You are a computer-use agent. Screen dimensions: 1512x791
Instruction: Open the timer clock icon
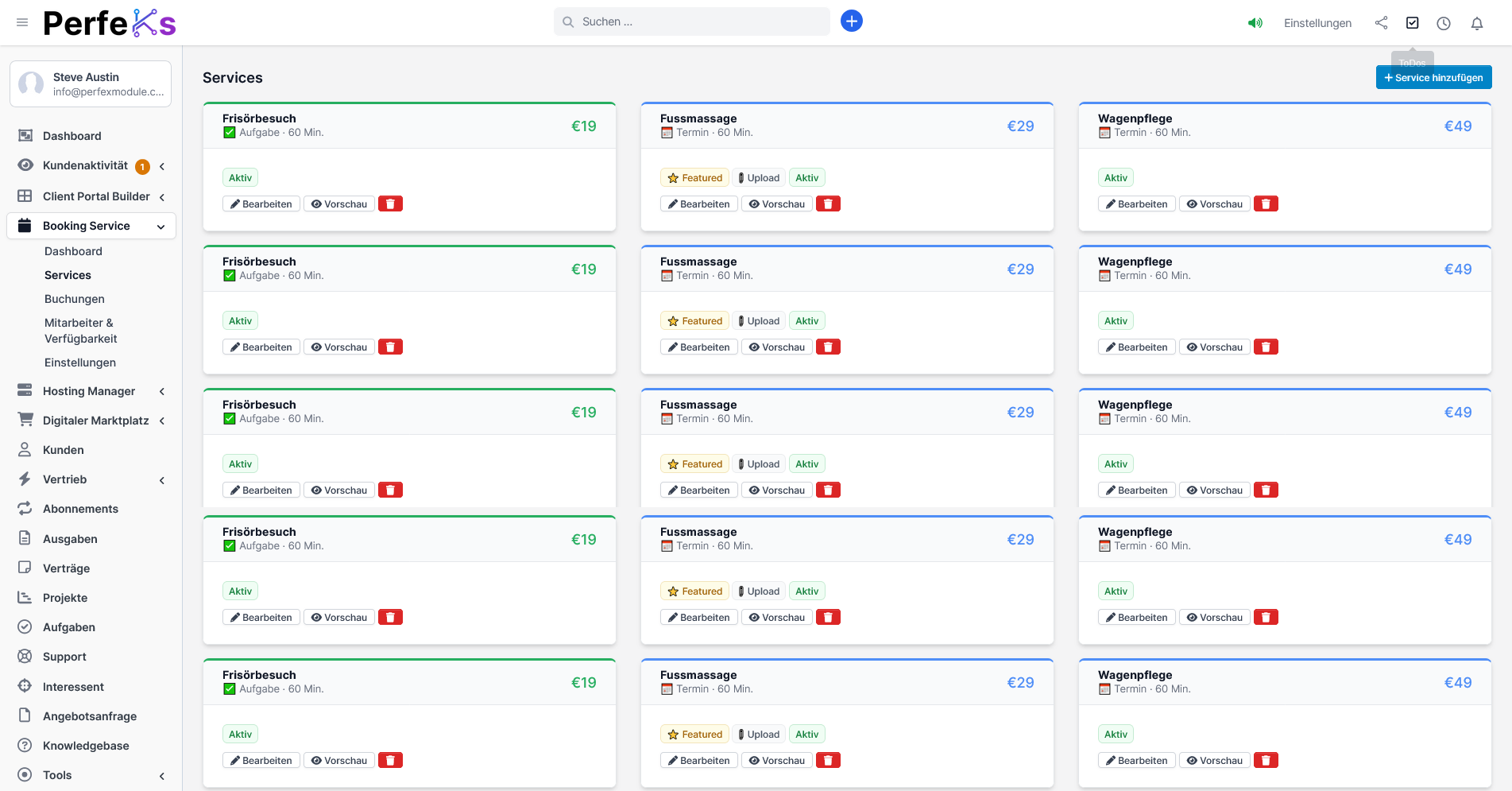(x=1444, y=23)
